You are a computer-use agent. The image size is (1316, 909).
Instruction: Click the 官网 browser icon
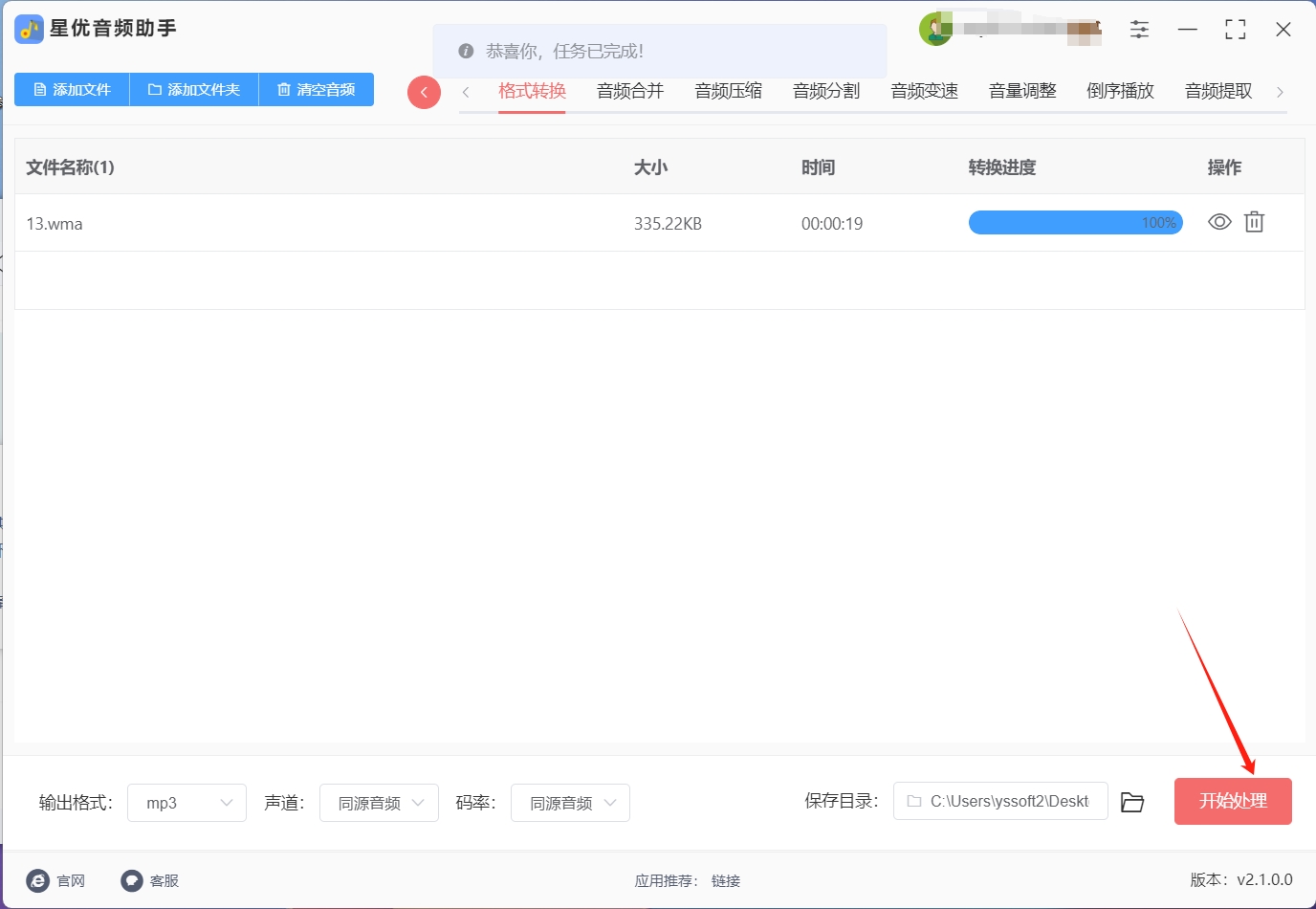38,880
